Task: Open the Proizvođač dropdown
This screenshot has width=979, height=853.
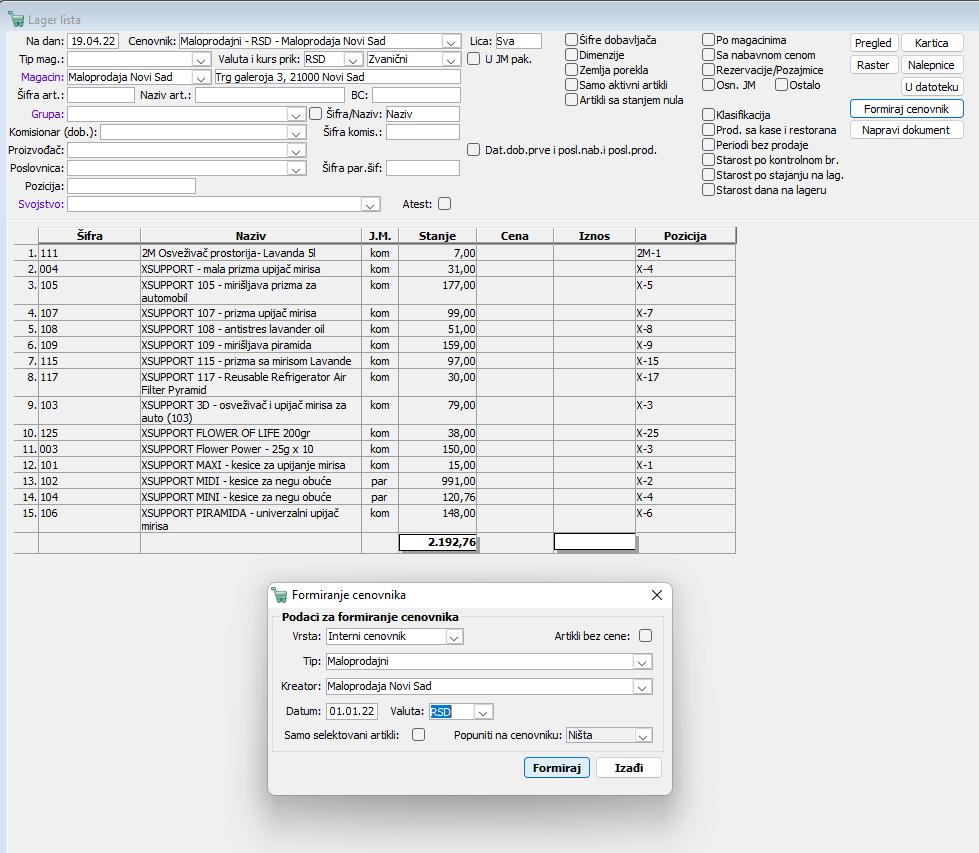Action: click(295, 151)
